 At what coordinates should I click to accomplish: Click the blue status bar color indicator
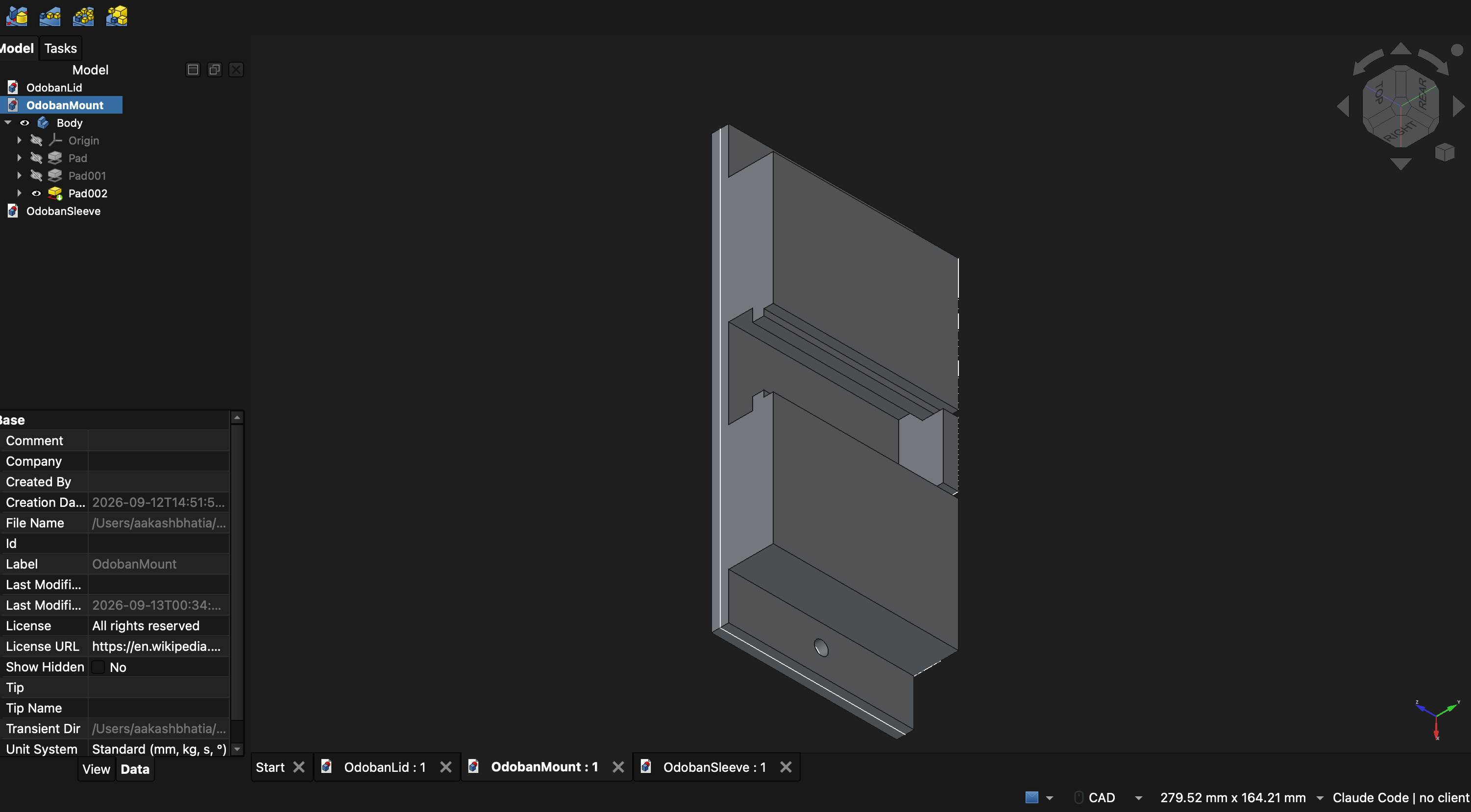point(1031,798)
